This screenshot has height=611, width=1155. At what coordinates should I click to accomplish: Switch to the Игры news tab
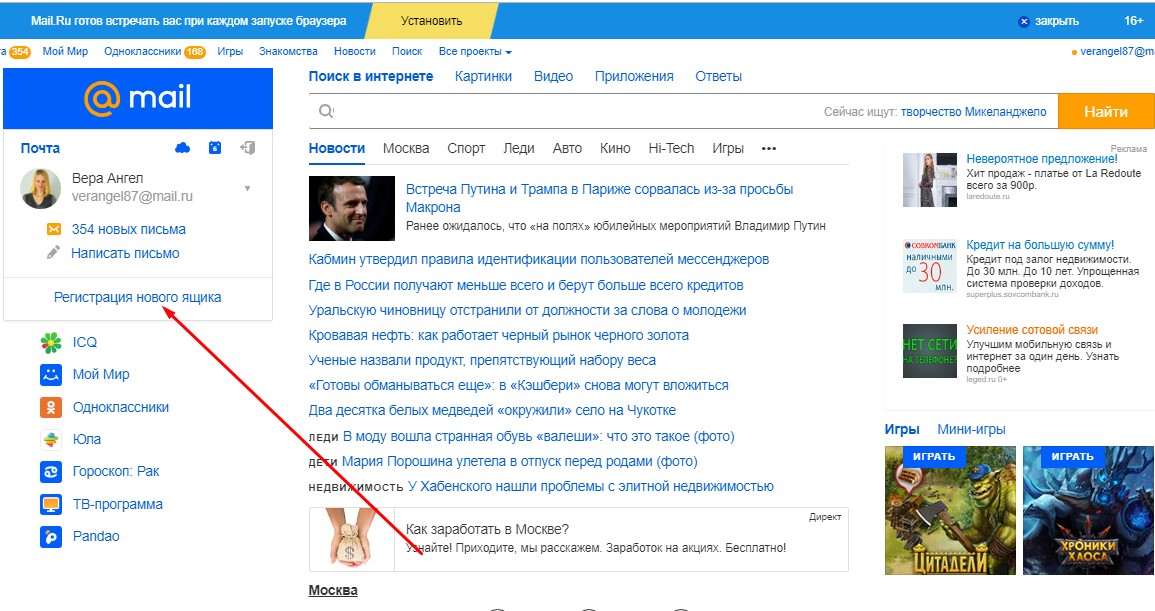tap(728, 148)
